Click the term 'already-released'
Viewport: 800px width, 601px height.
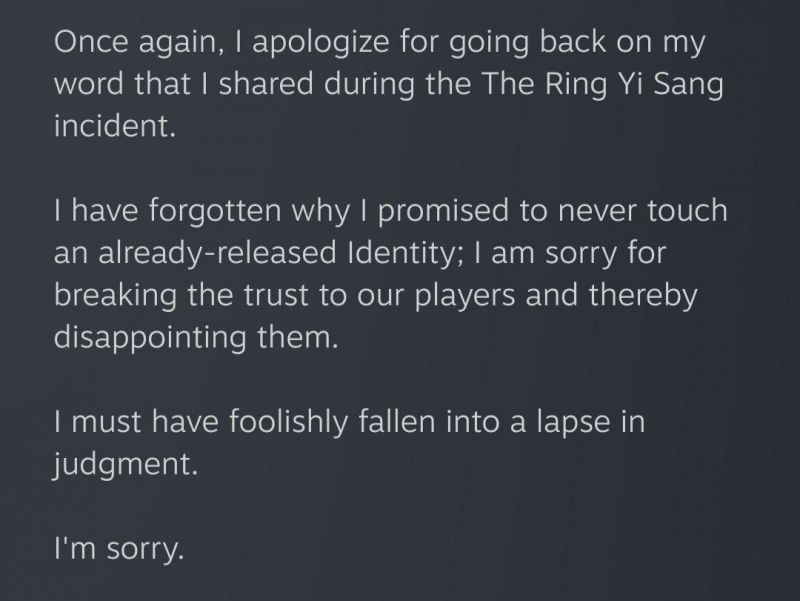(x=217, y=253)
